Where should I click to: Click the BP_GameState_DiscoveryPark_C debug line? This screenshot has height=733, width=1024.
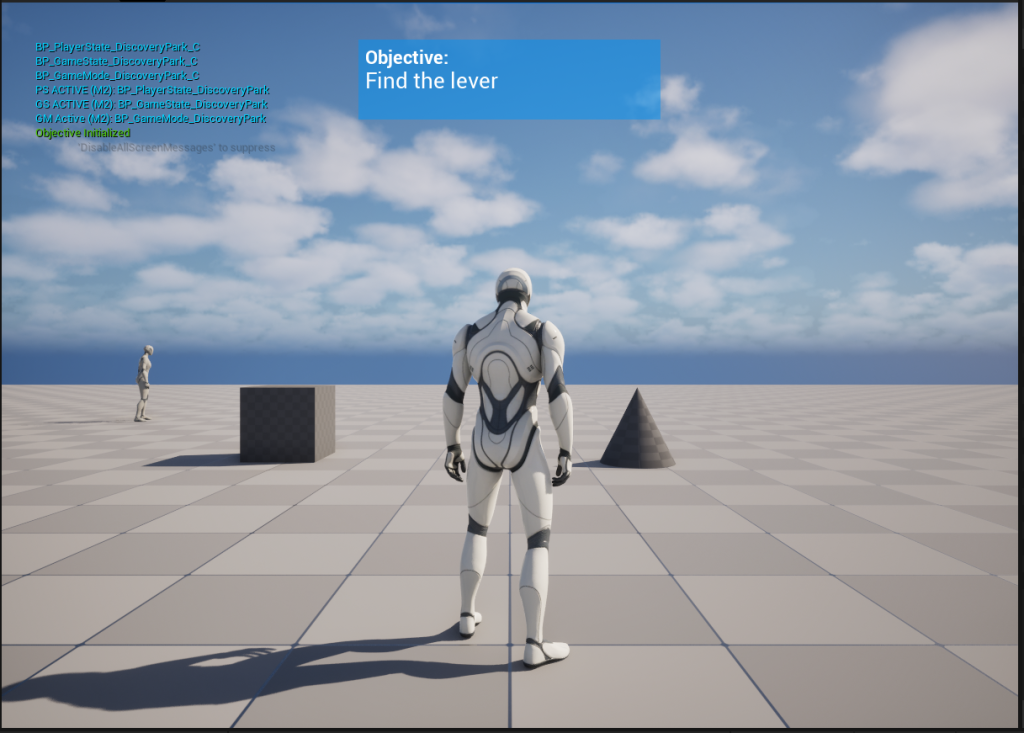pyautogui.click(x=117, y=61)
